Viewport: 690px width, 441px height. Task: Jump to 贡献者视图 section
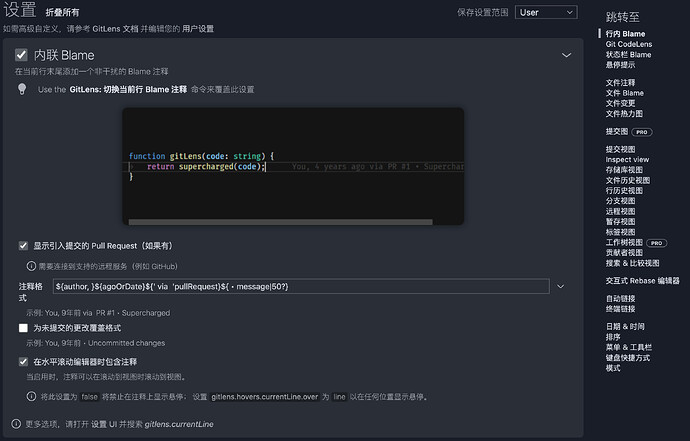point(624,253)
